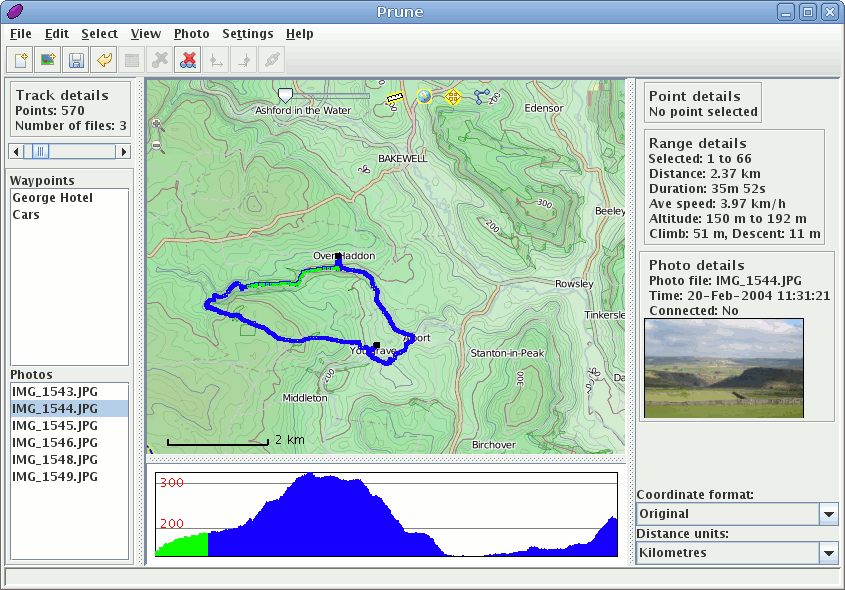
Task: Open the Coordinate format dropdown
Action: pos(828,514)
